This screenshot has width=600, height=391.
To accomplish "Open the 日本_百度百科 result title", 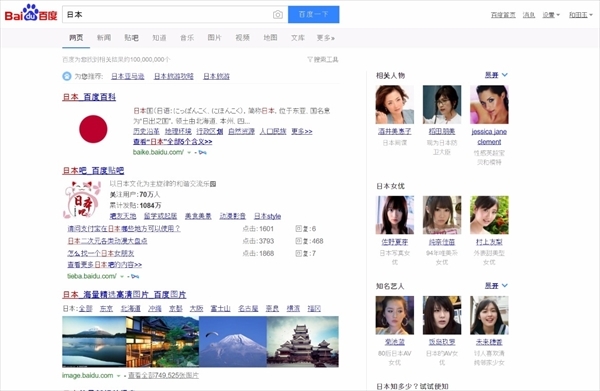I will [x=89, y=97].
